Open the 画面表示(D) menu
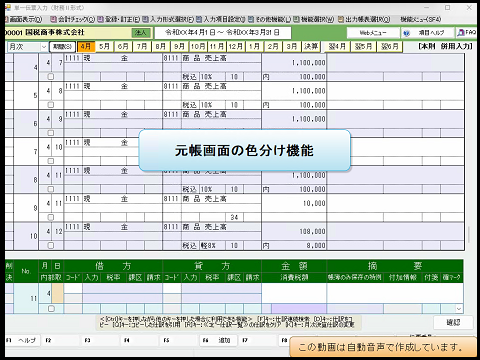The width and height of the screenshot is (480, 360). (x=24, y=19)
